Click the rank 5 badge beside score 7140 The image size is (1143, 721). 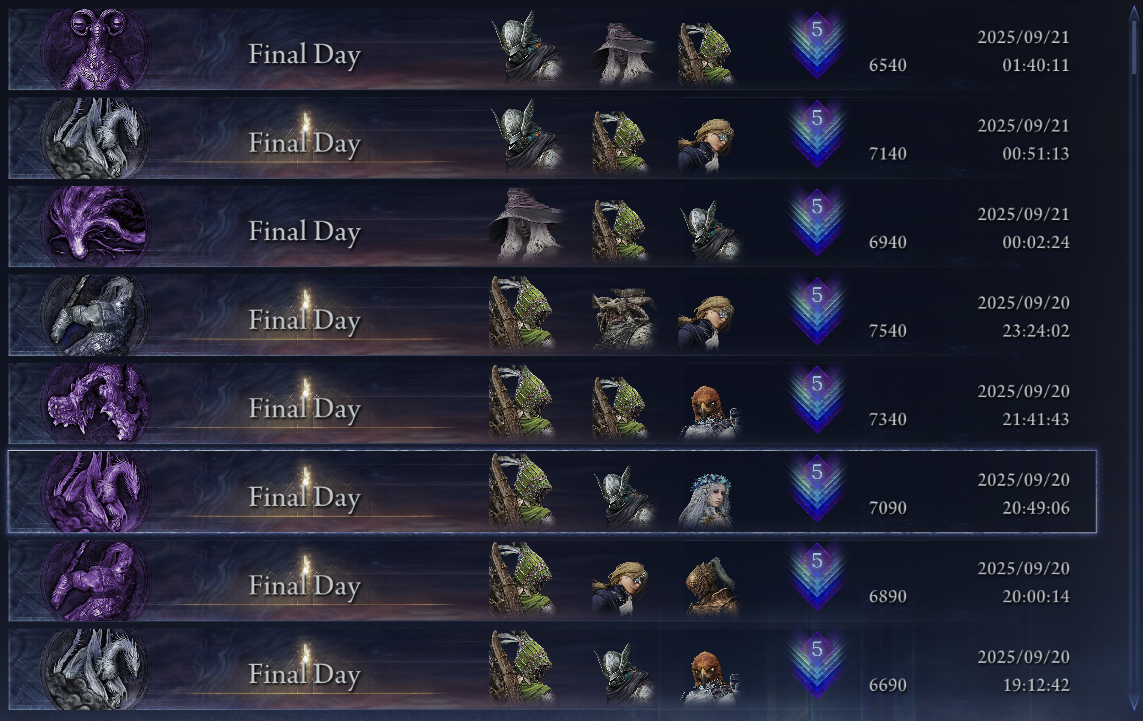(x=816, y=133)
